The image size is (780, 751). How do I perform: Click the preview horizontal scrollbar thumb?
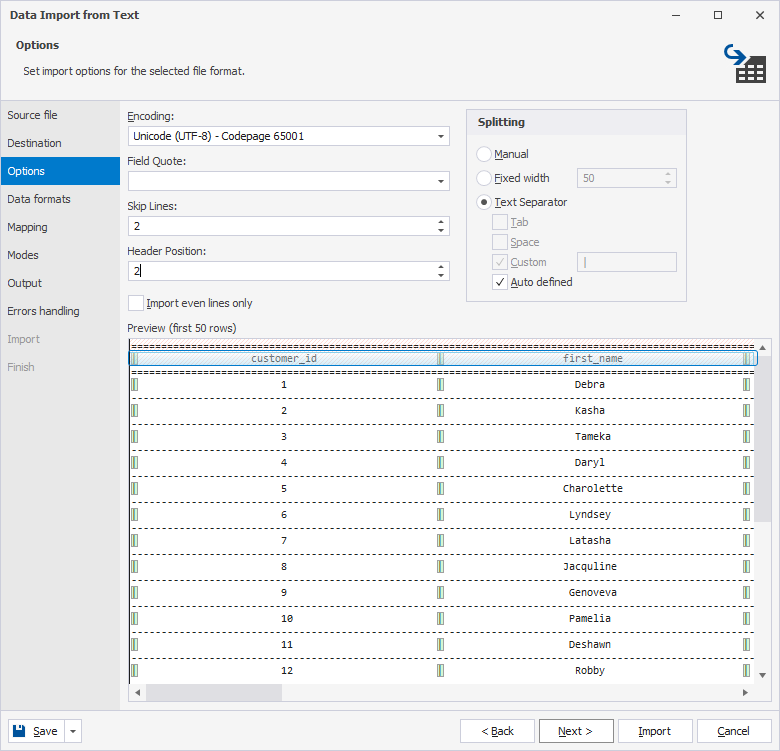(x=214, y=692)
